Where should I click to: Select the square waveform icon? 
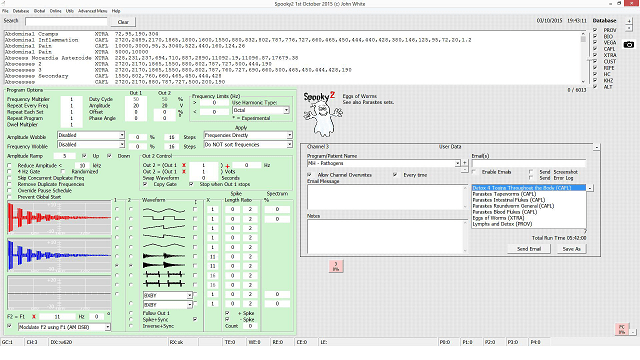pos(164,219)
